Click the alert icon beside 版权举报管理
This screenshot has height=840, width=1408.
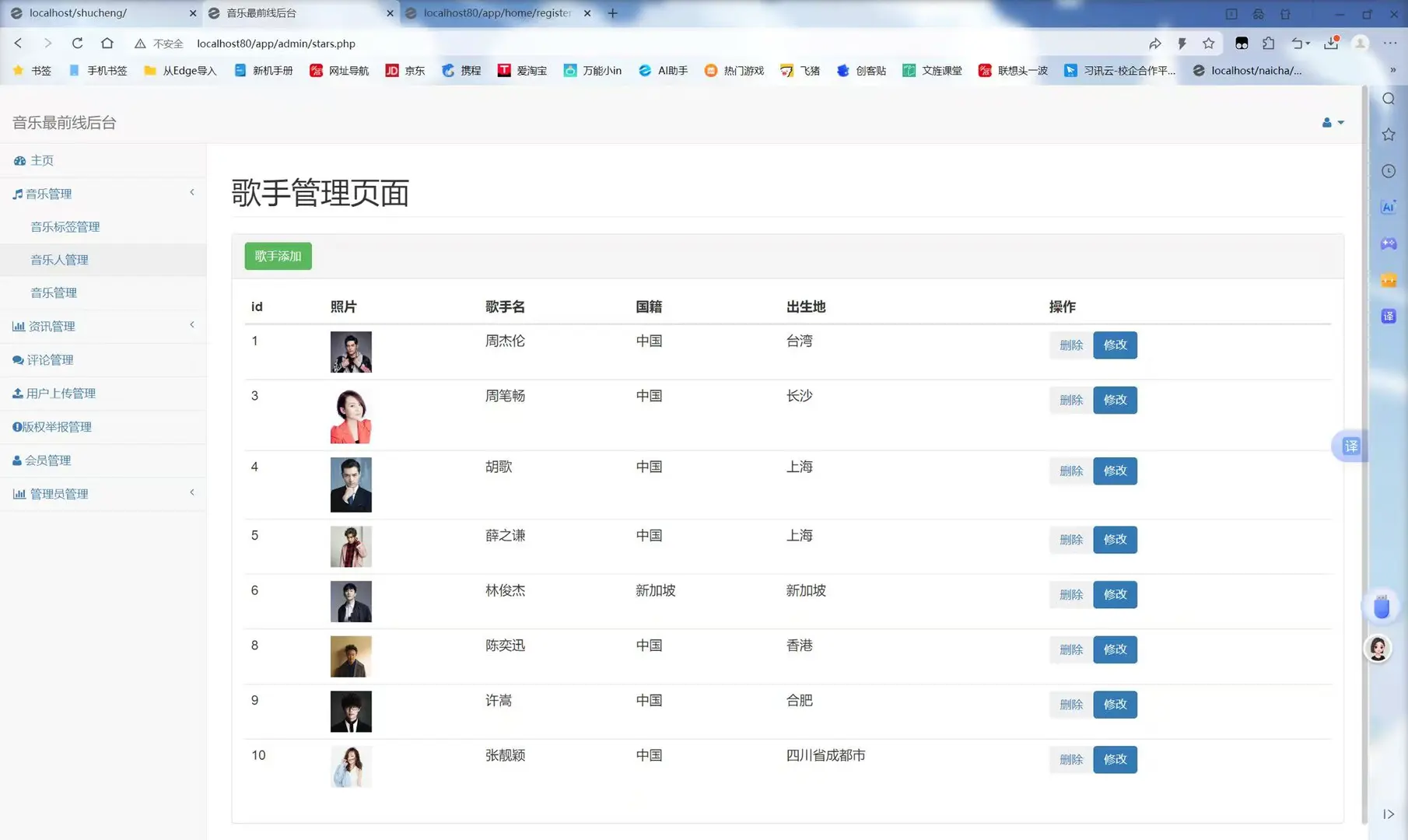click(16, 426)
